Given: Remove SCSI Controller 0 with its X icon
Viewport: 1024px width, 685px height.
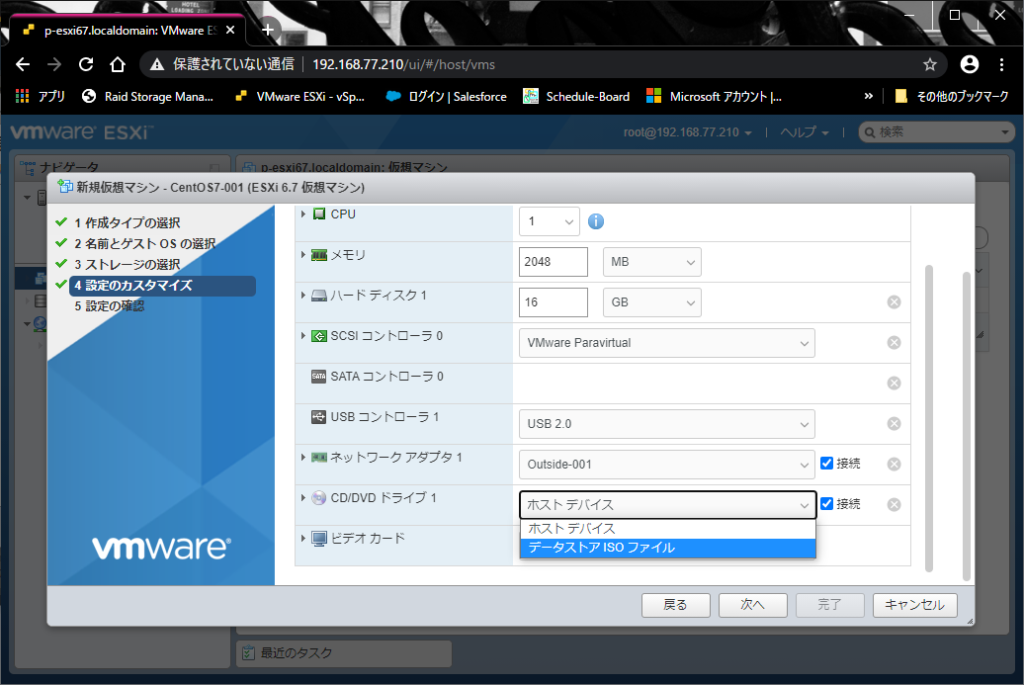Looking at the screenshot, I should (894, 343).
